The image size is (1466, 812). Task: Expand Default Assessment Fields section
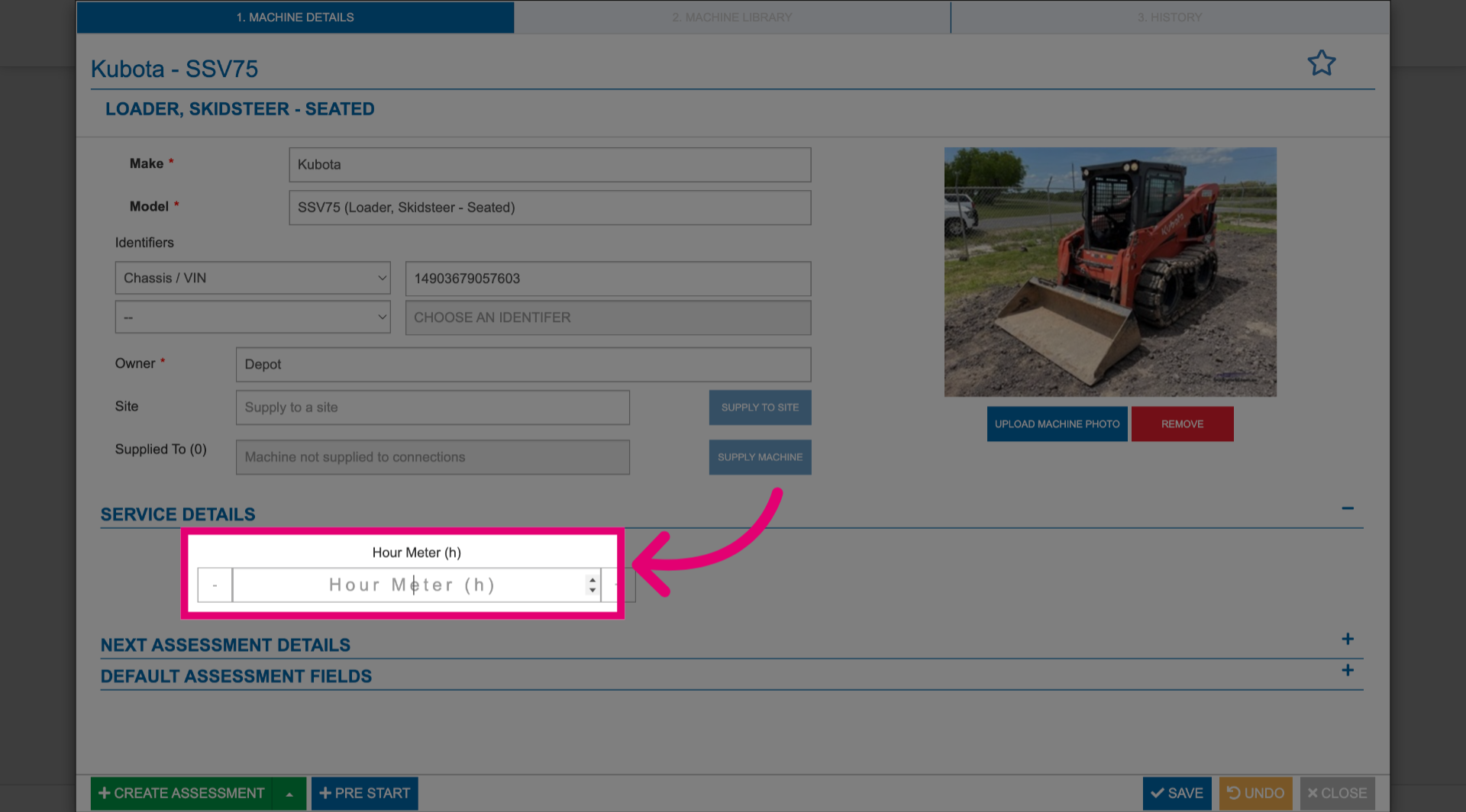coord(1348,670)
